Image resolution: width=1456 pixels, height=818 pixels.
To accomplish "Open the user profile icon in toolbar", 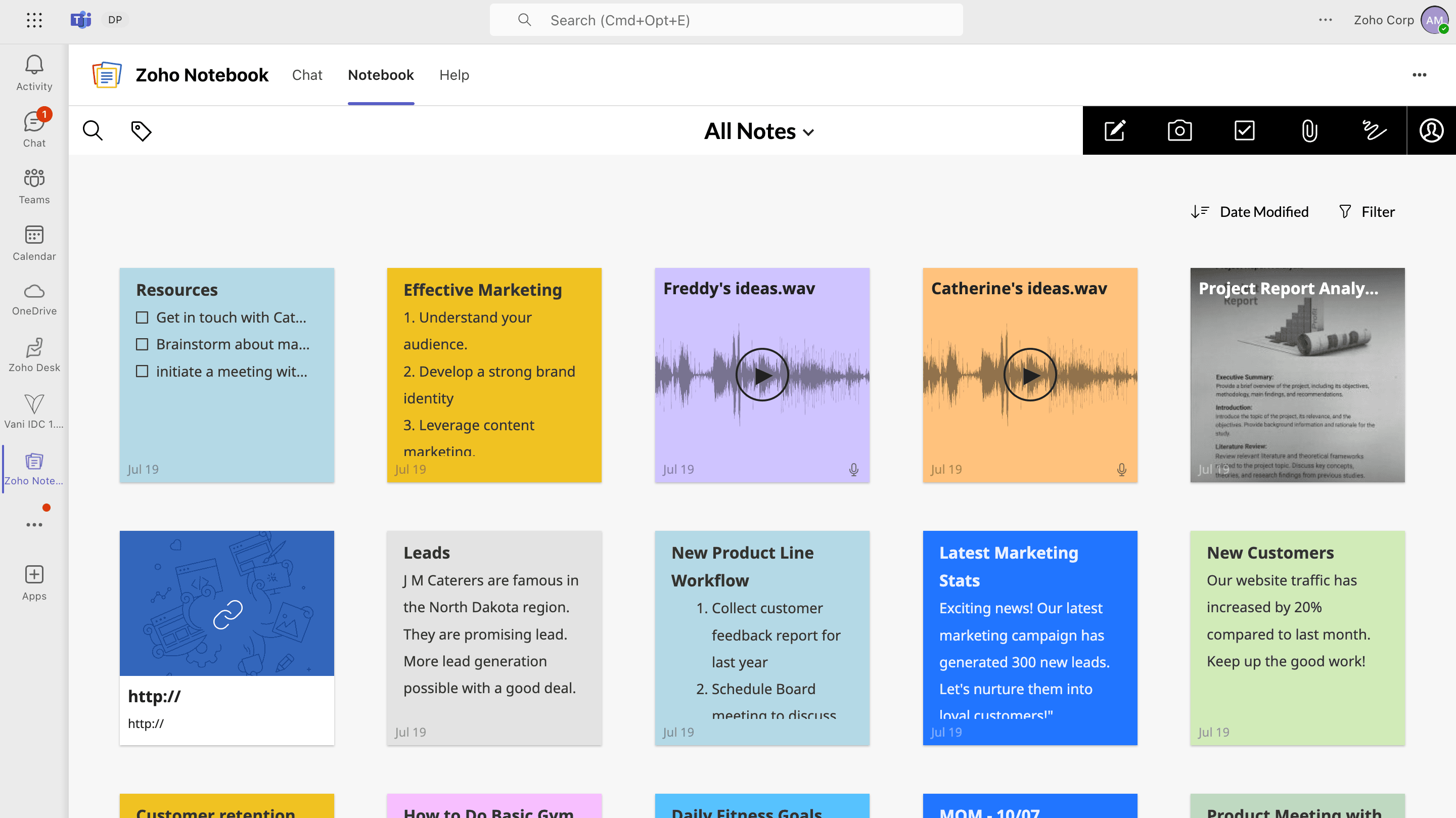I will click(x=1431, y=130).
